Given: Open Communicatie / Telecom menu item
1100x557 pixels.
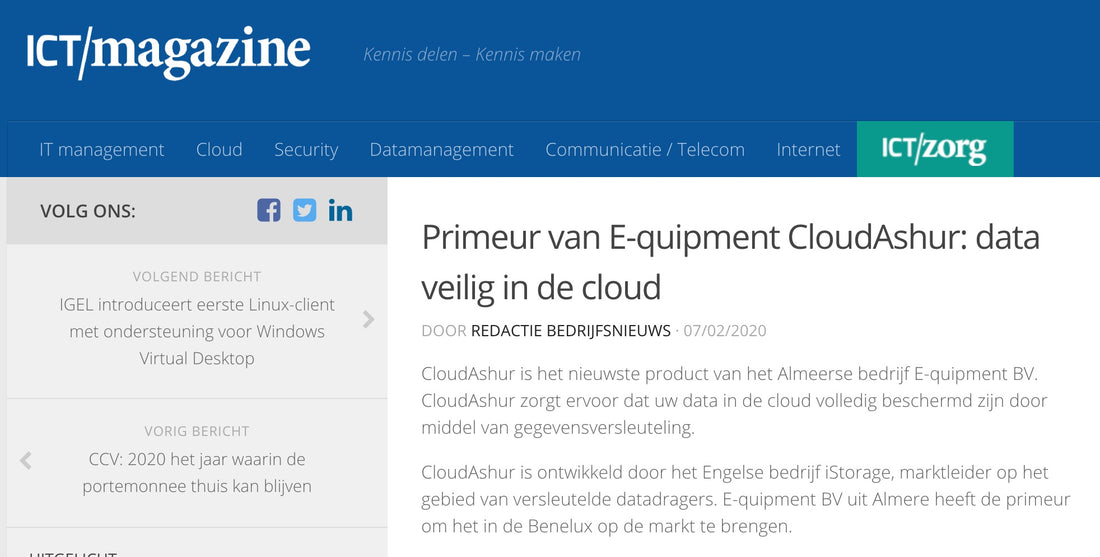Looking at the screenshot, I should click(644, 150).
